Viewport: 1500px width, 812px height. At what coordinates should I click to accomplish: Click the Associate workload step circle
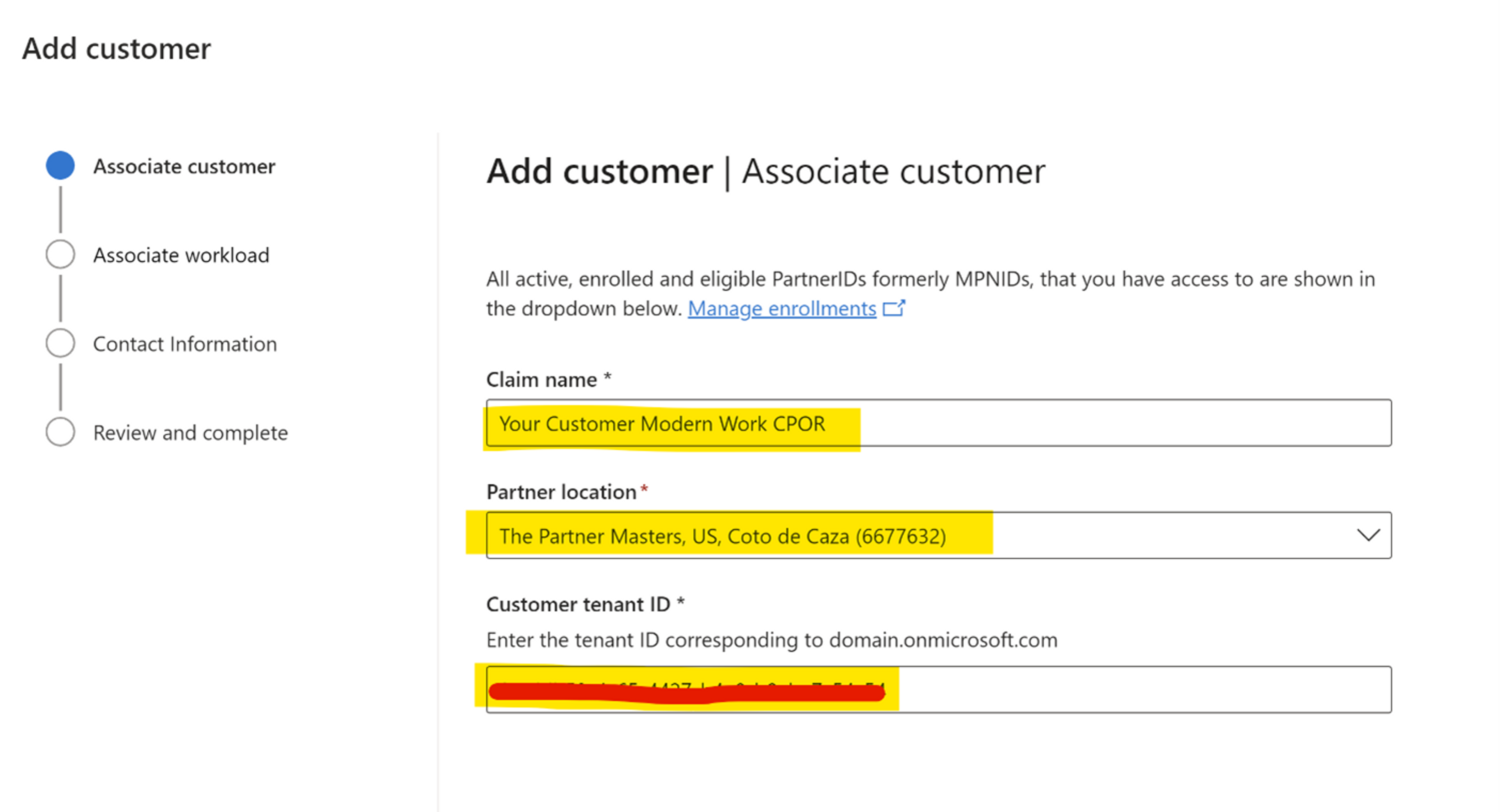pos(60,254)
